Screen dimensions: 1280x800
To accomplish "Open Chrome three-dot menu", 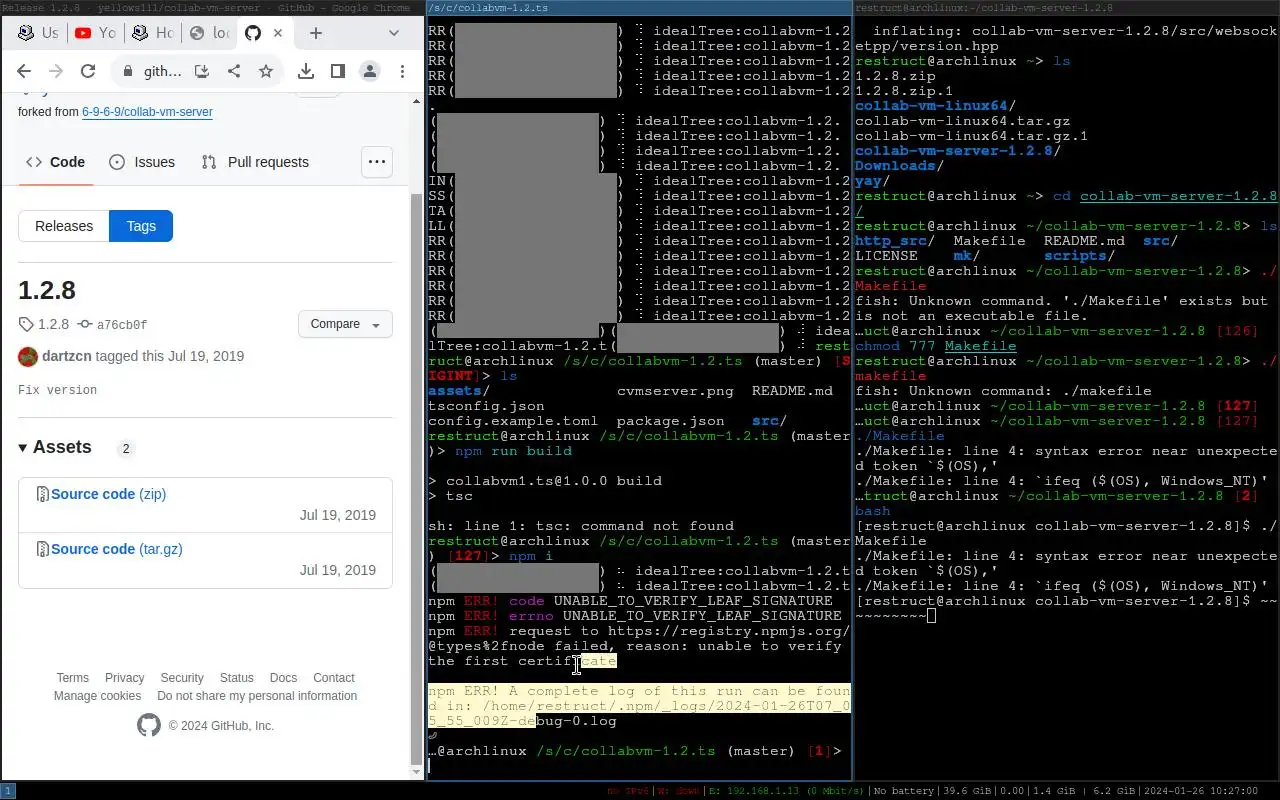I will point(402,71).
